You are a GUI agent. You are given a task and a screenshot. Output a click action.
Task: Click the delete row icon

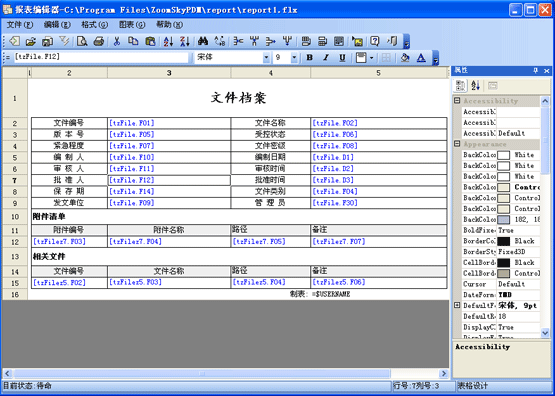coord(270,41)
